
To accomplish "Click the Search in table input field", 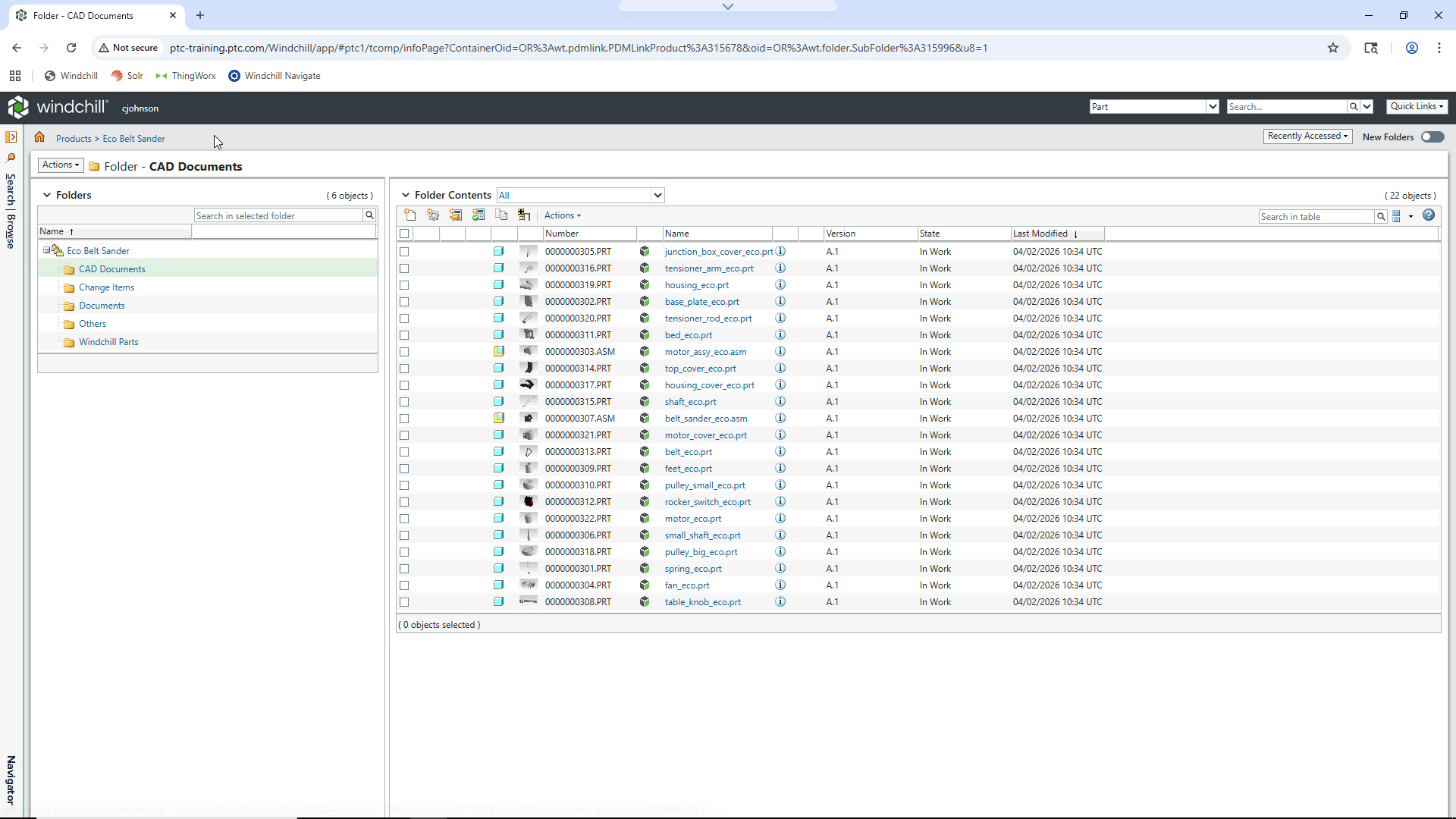I will click(1316, 217).
